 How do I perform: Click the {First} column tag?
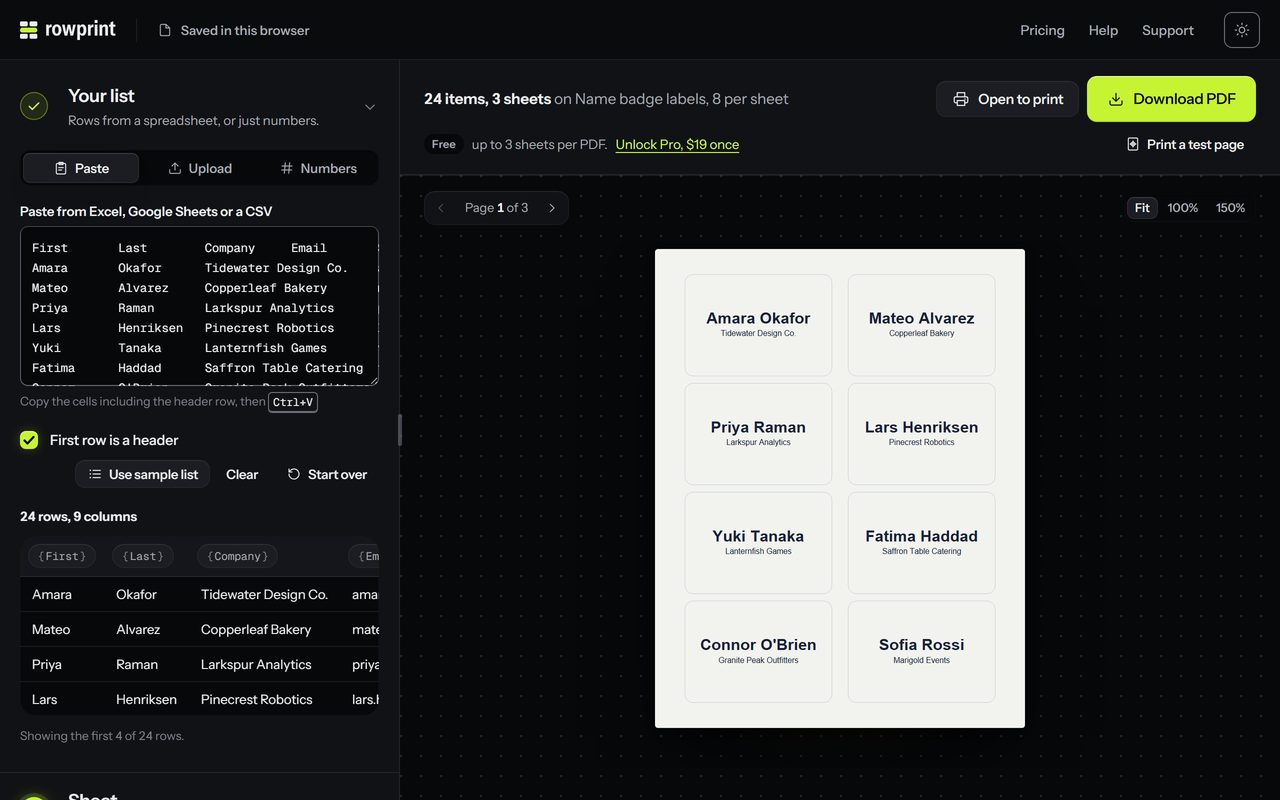click(x=62, y=556)
